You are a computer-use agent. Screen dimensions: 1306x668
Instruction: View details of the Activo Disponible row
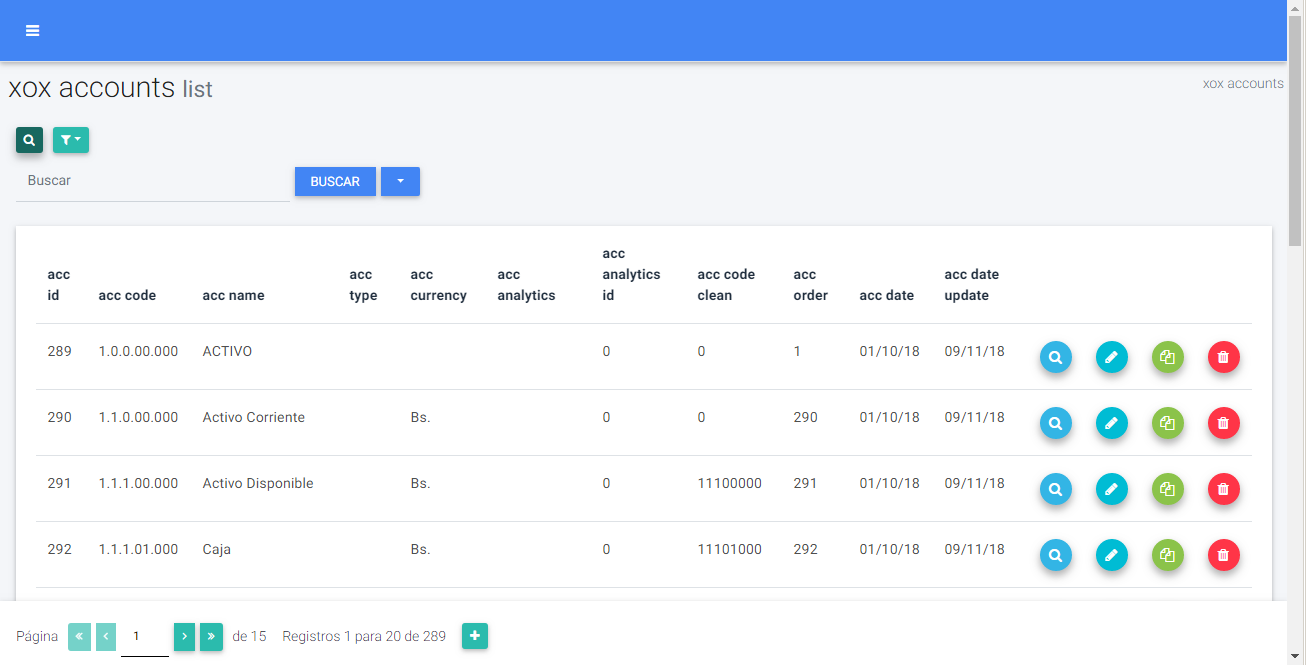pos(1055,489)
